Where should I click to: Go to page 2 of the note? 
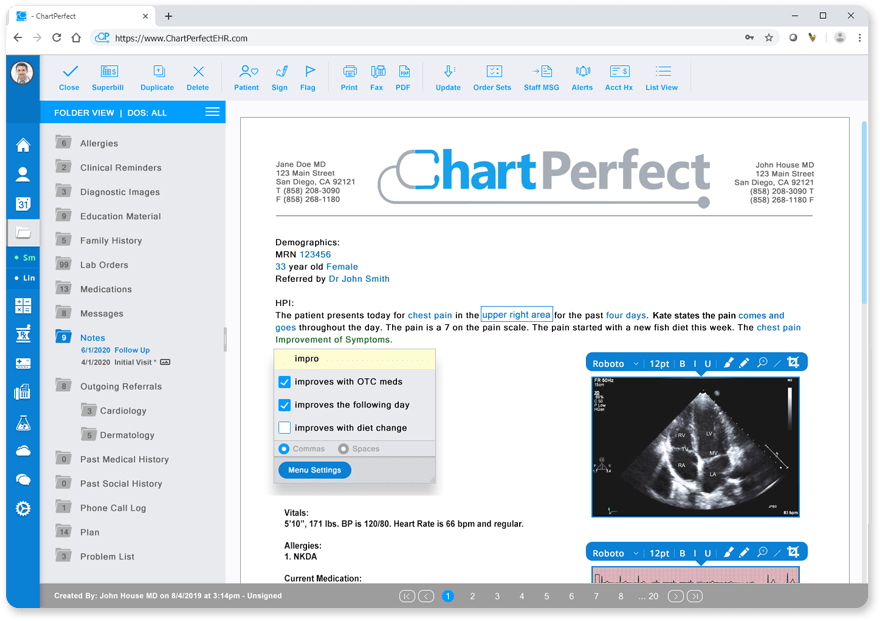[x=473, y=596]
